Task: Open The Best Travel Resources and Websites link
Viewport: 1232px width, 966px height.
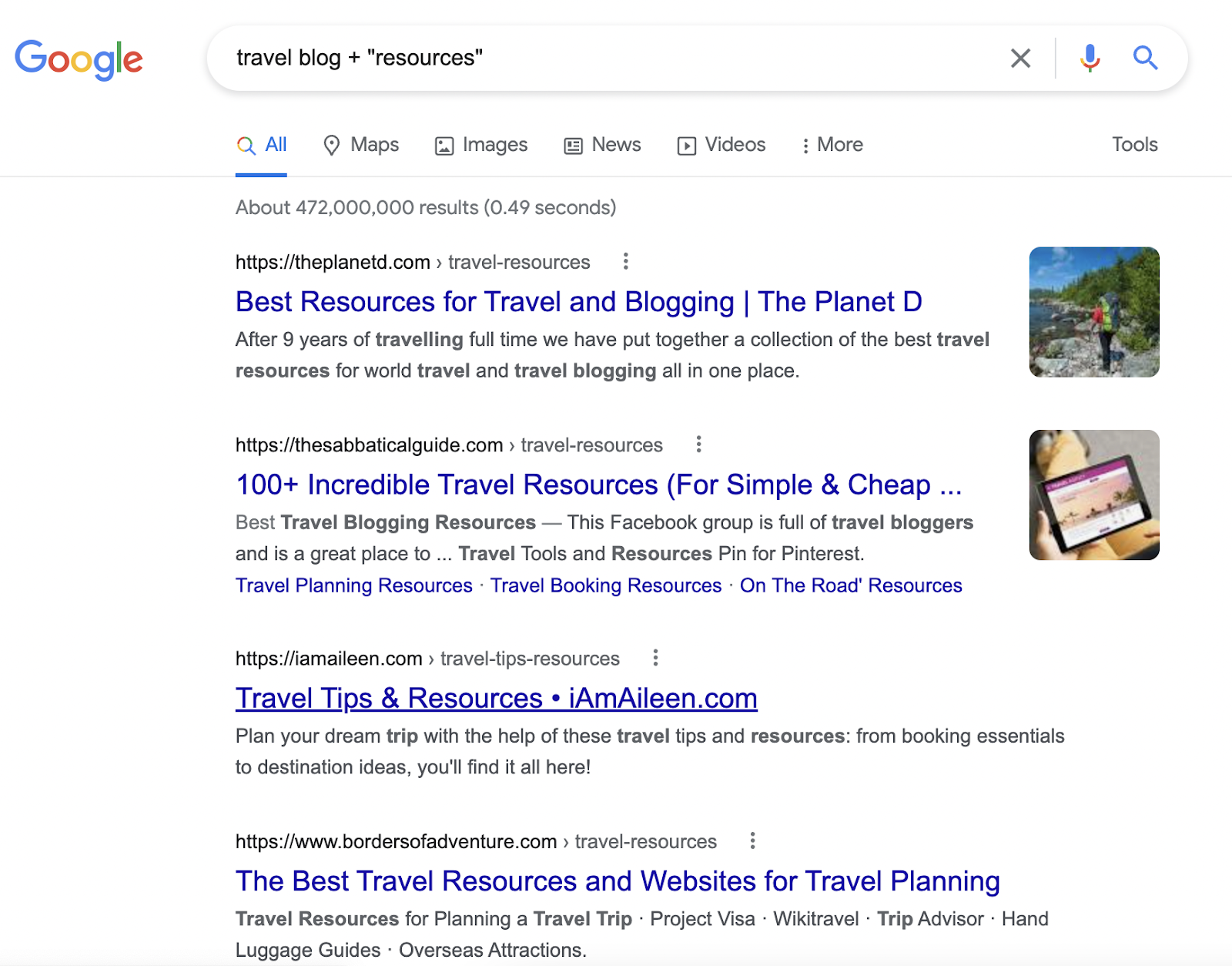Action: (x=618, y=880)
